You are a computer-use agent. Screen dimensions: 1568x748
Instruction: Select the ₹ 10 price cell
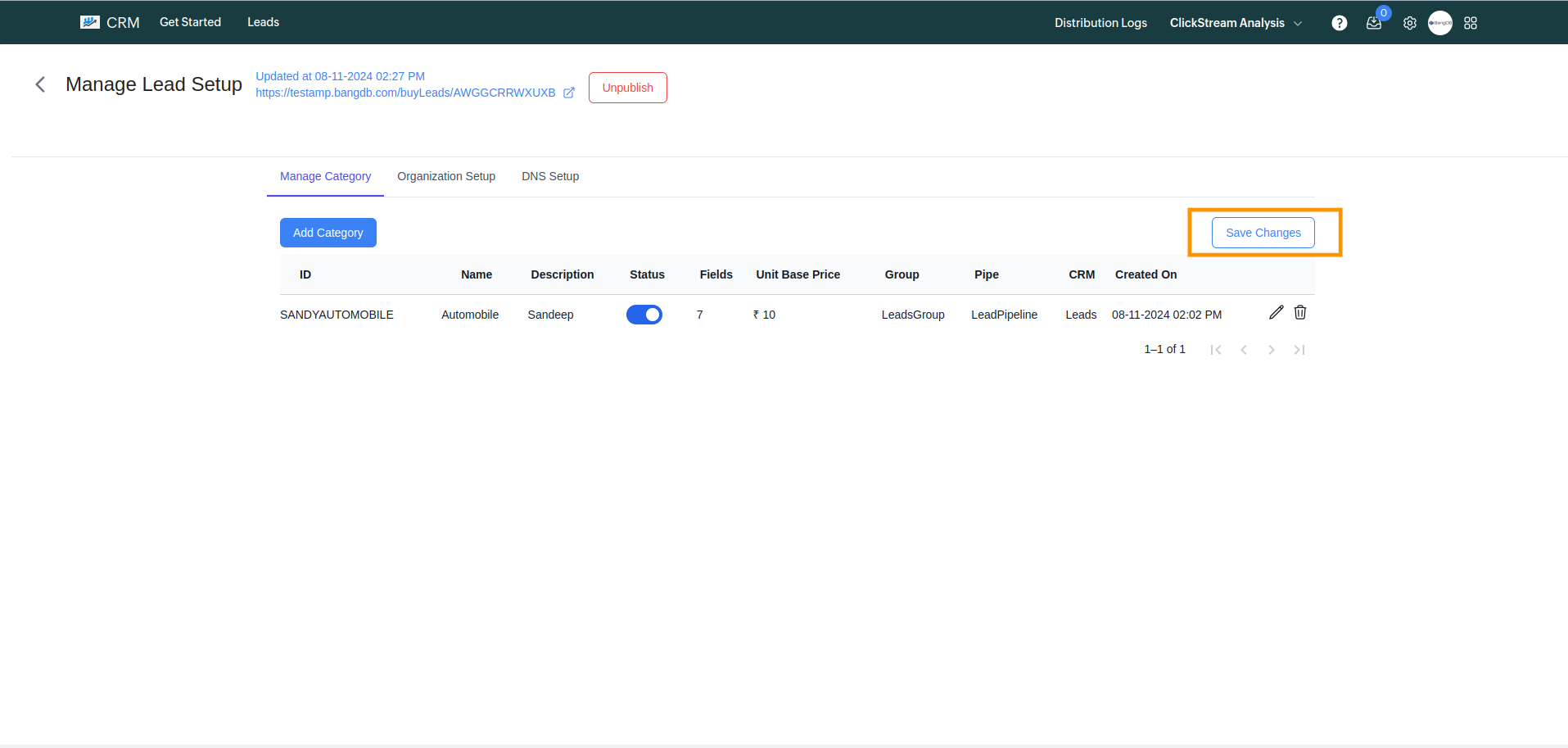764,315
